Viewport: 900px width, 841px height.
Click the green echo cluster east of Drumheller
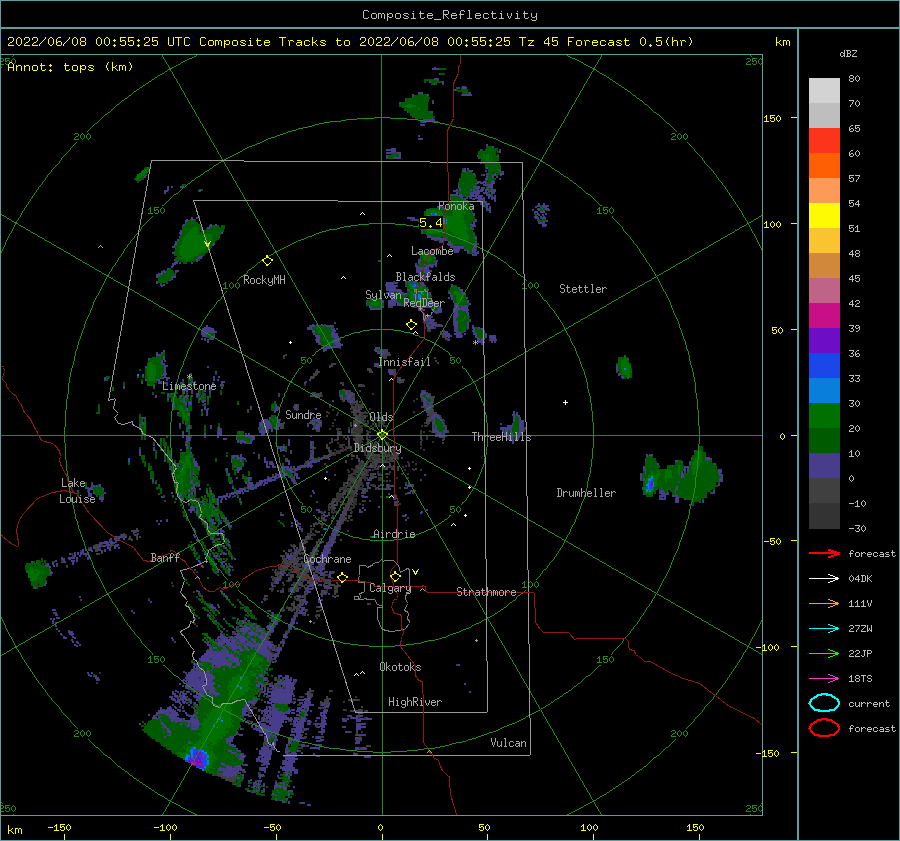point(681,475)
